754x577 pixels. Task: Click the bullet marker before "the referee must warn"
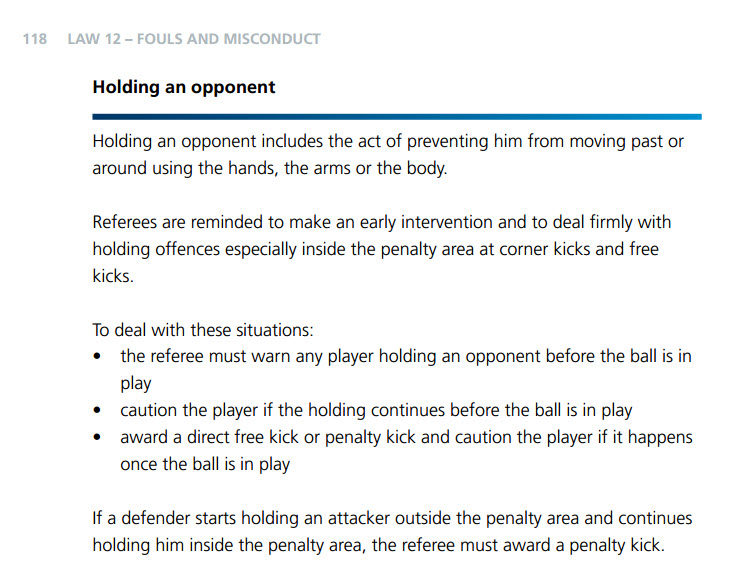[x=97, y=357]
